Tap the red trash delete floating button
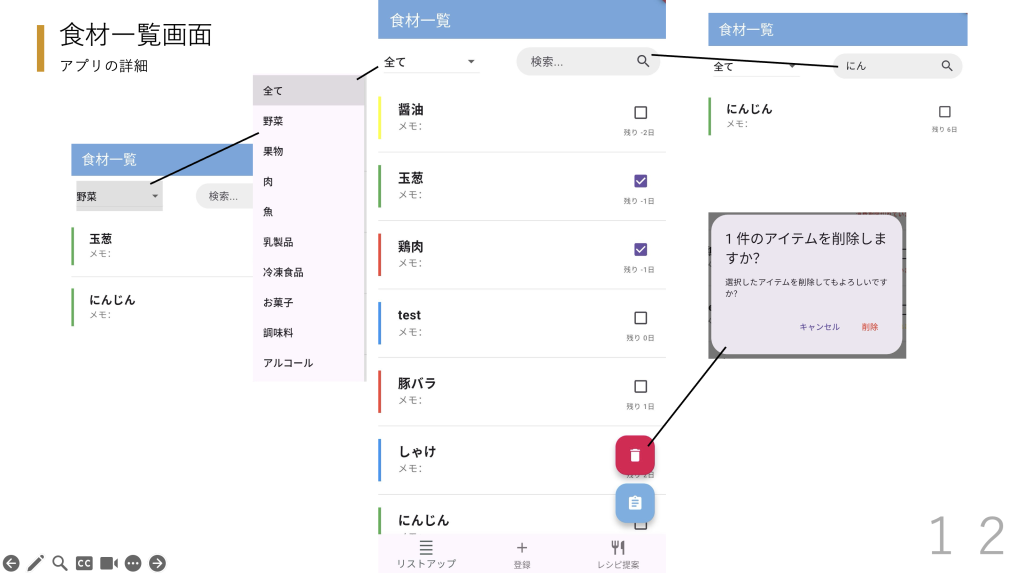The width and height of the screenshot is (1024, 573). tap(634, 456)
